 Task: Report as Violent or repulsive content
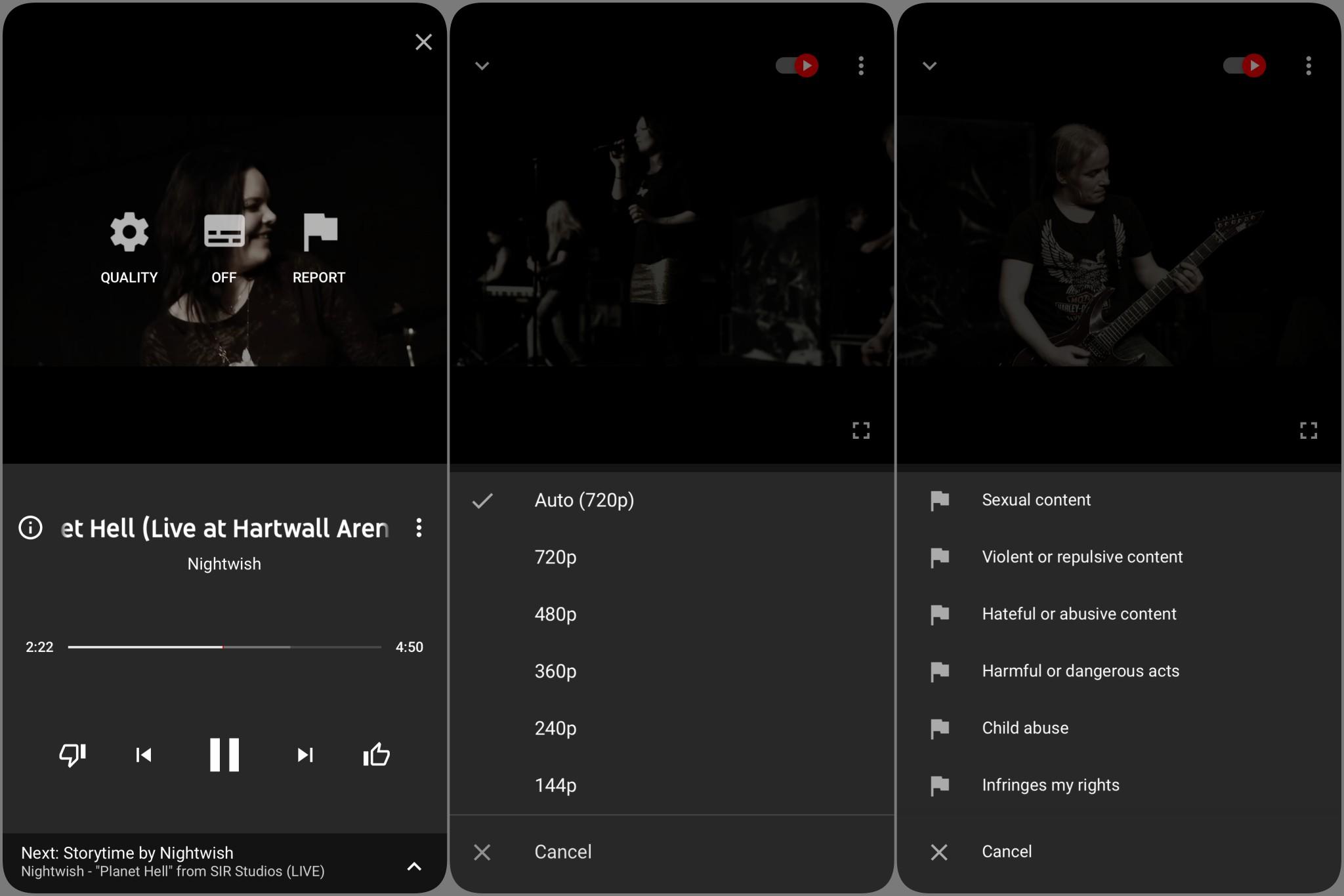1120,558
